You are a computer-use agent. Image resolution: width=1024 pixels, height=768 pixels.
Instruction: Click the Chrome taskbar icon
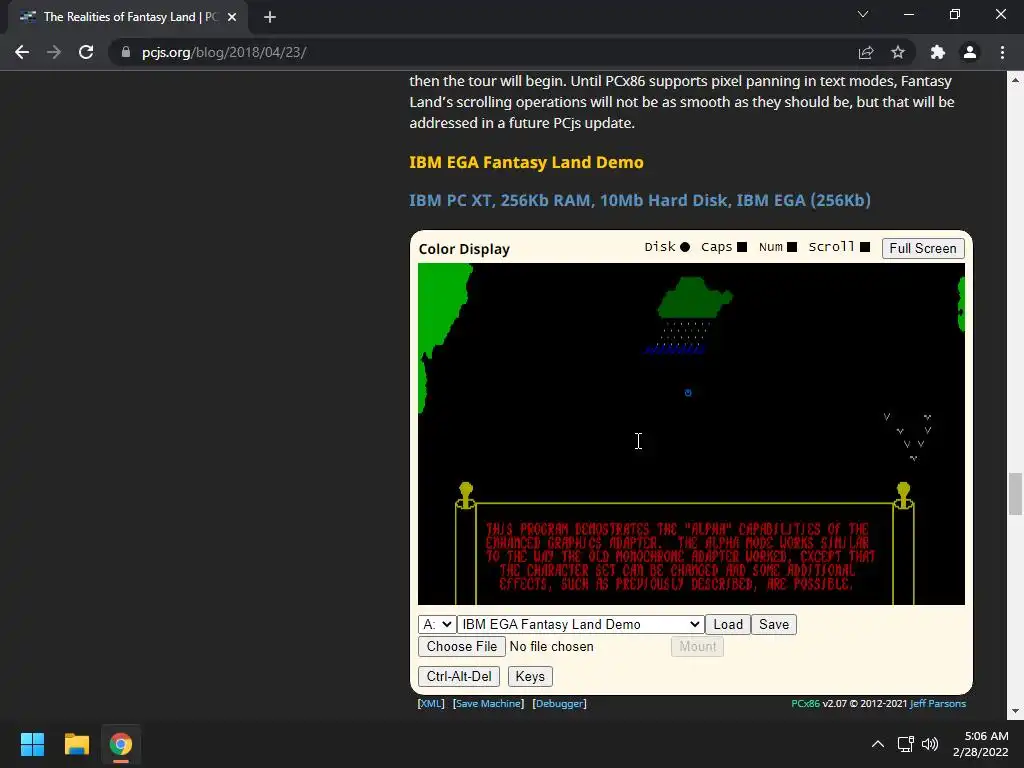(x=120, y=744)
